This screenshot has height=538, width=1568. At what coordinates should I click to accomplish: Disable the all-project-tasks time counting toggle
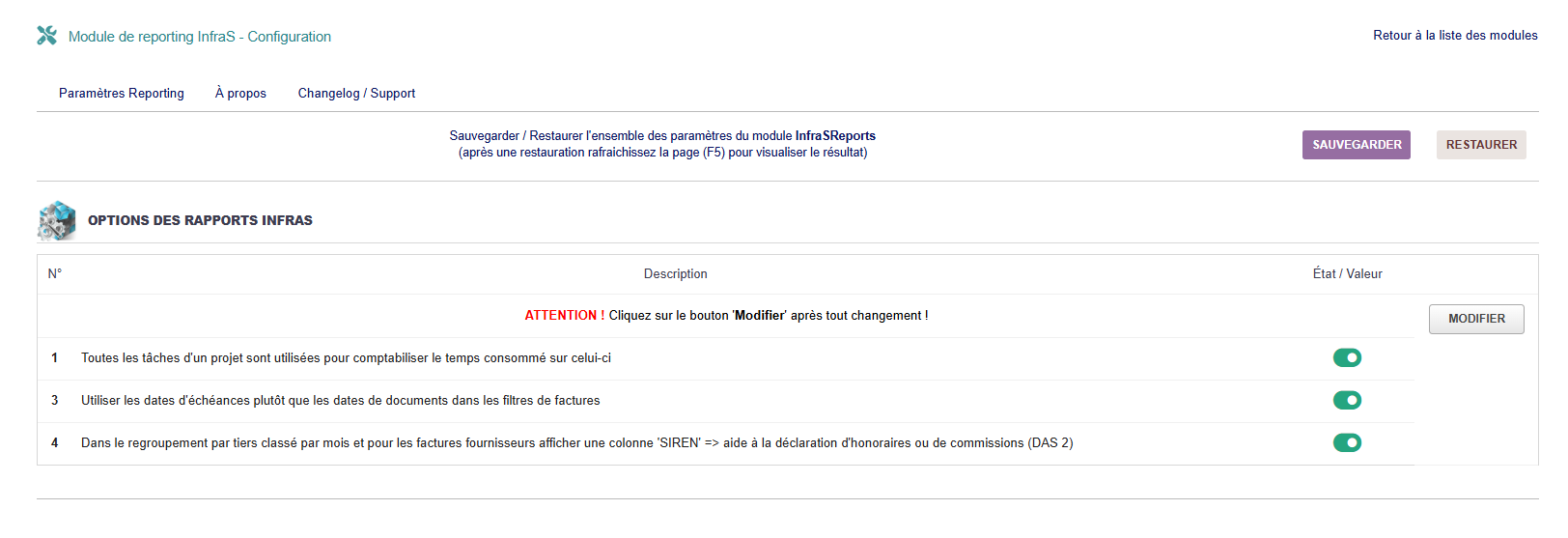click(1347, 358)
